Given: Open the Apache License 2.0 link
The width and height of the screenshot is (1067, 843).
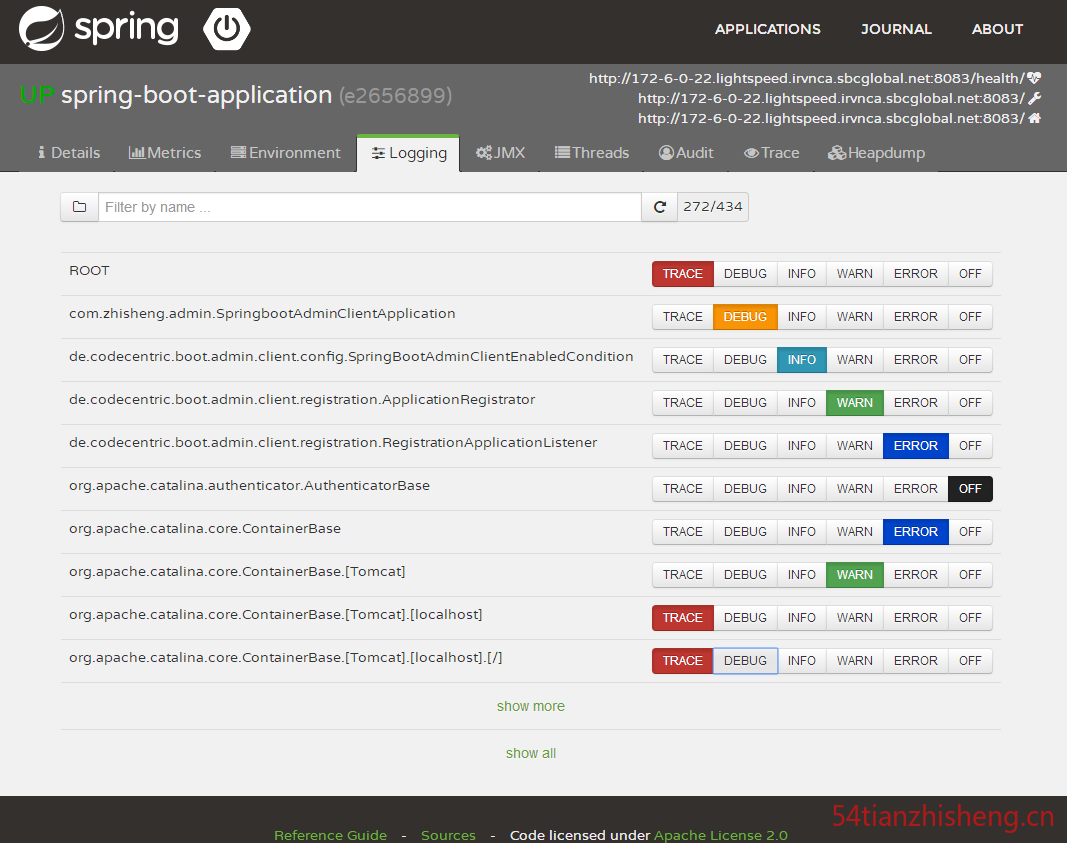Looking at the screenshot, I should click(721, 835).
